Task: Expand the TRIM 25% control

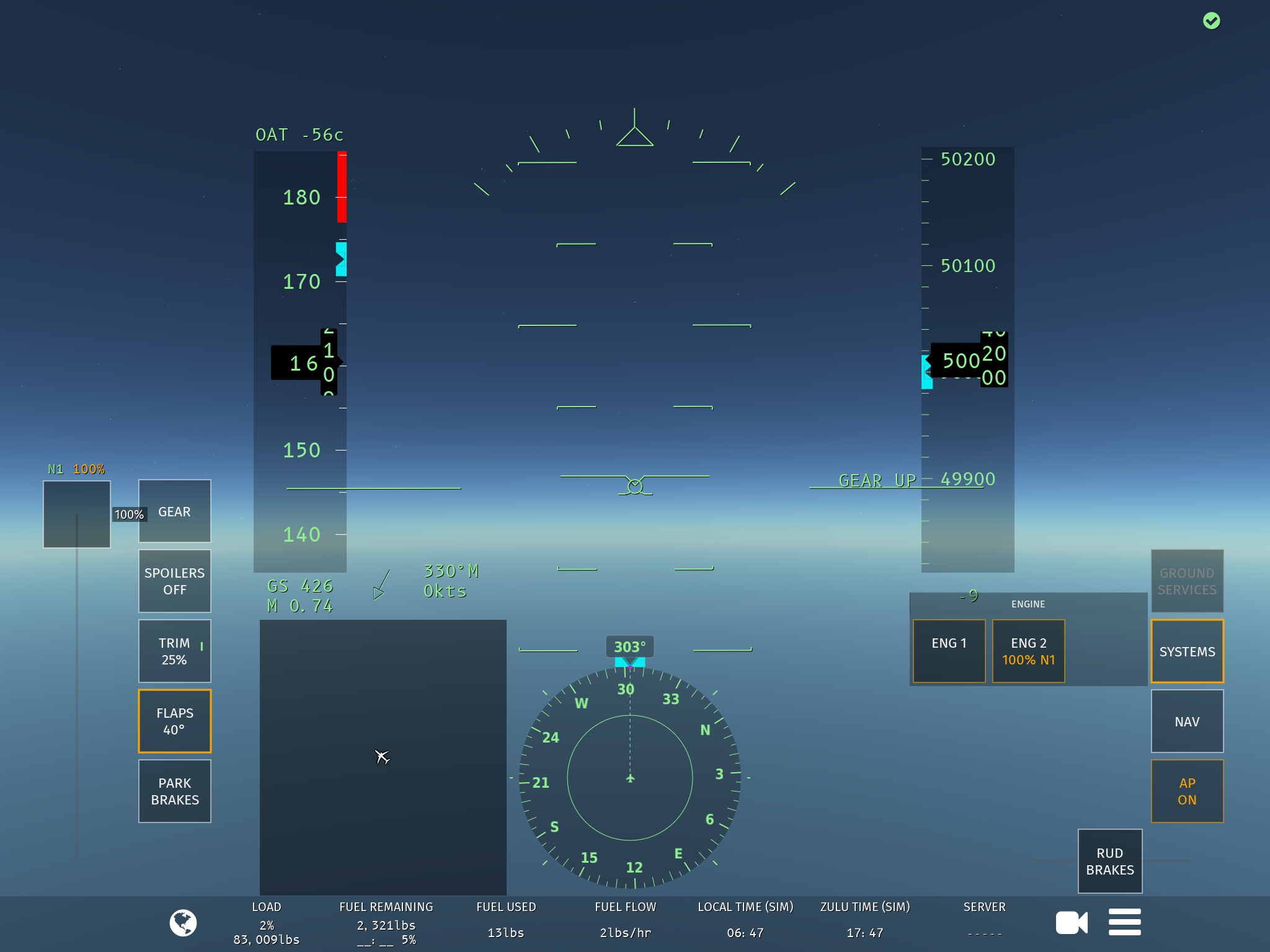Action: point(174,651)
